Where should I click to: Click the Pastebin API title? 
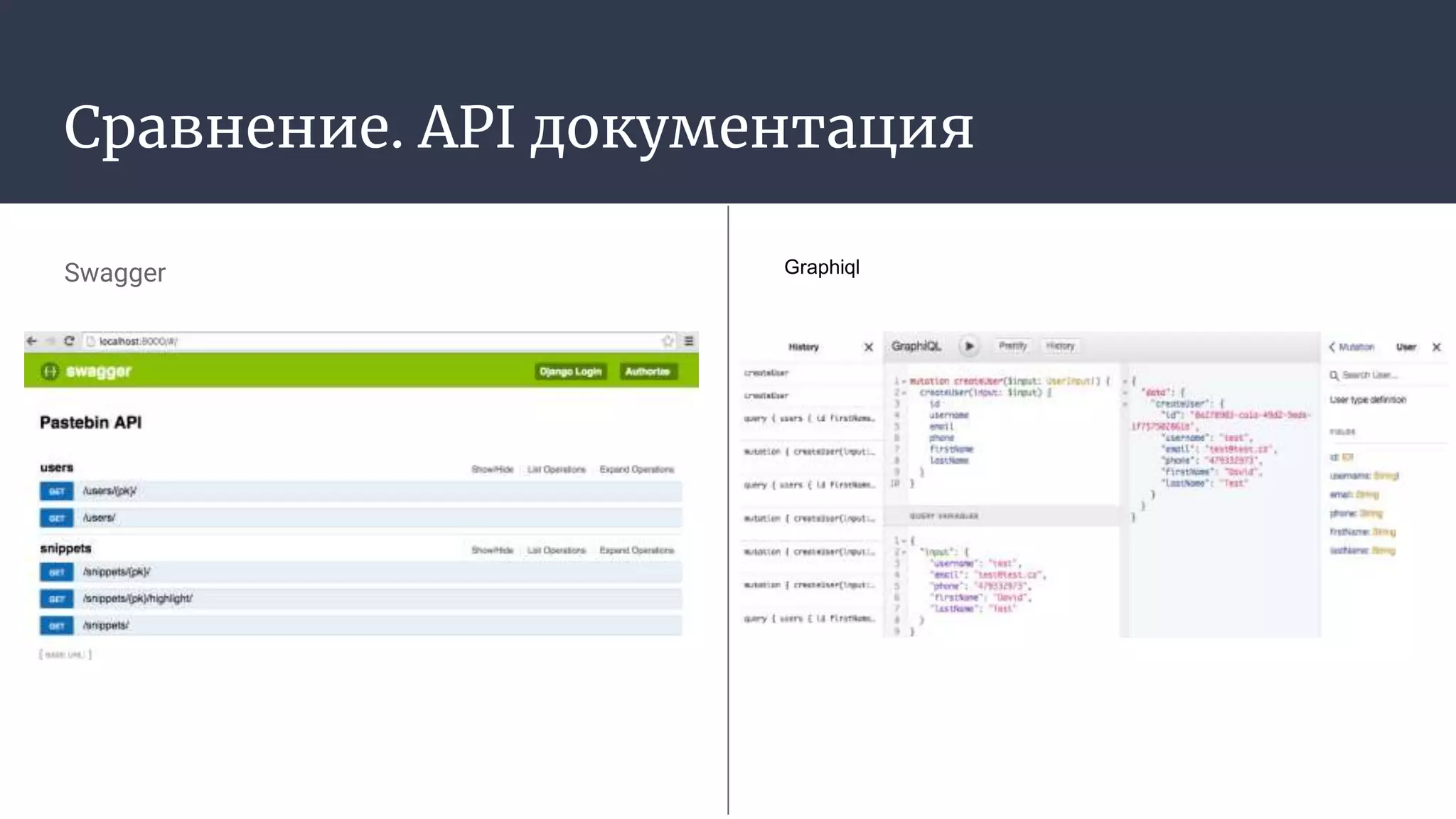(91, 422)
